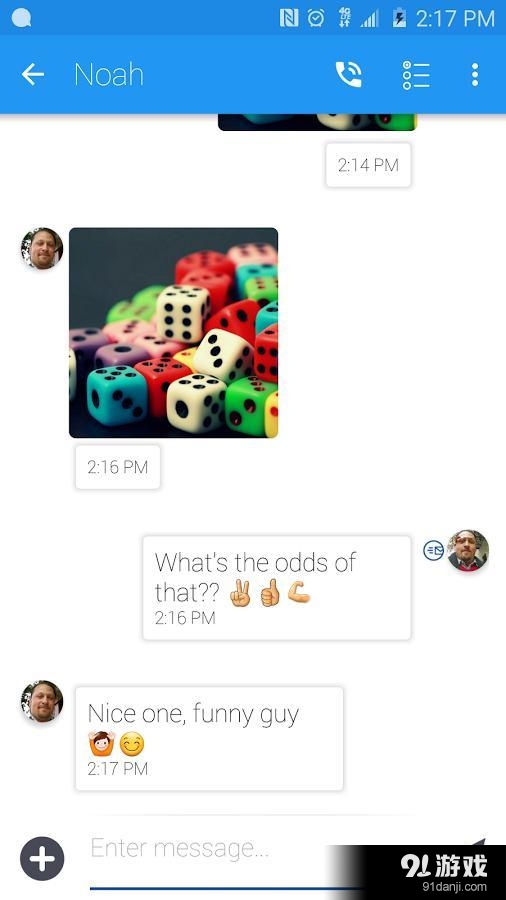Tap your own profile avatar on right
Screen dimensions: 506x900
click(x=468, y=550)
